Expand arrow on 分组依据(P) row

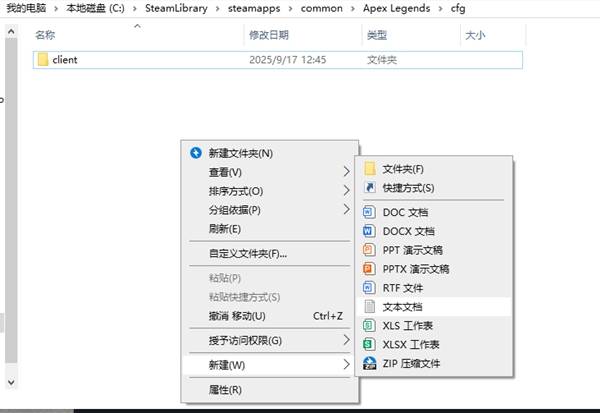346,209
